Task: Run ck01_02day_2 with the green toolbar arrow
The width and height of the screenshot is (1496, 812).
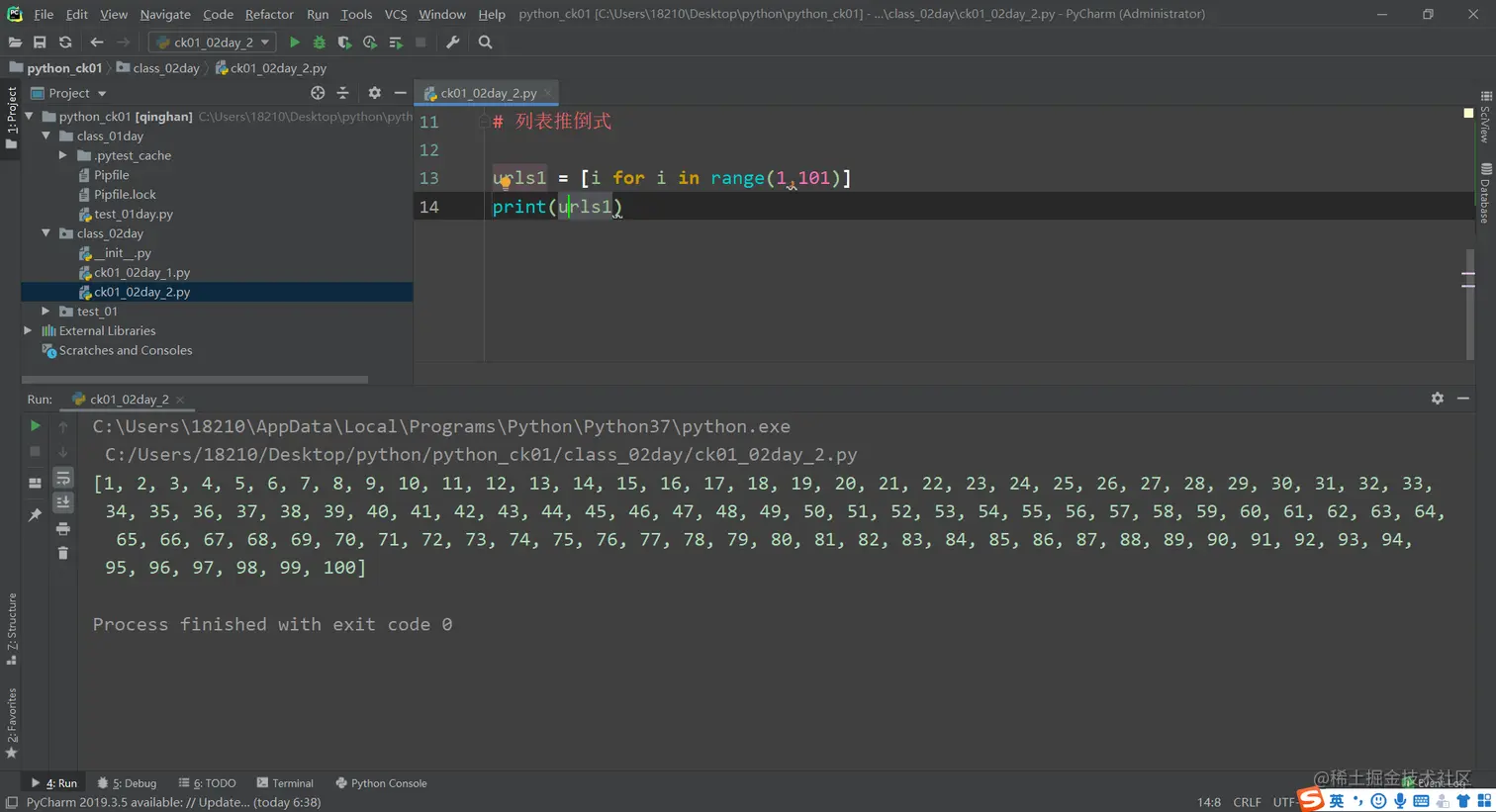Action: pyautogui.click(x=294, y=43)
